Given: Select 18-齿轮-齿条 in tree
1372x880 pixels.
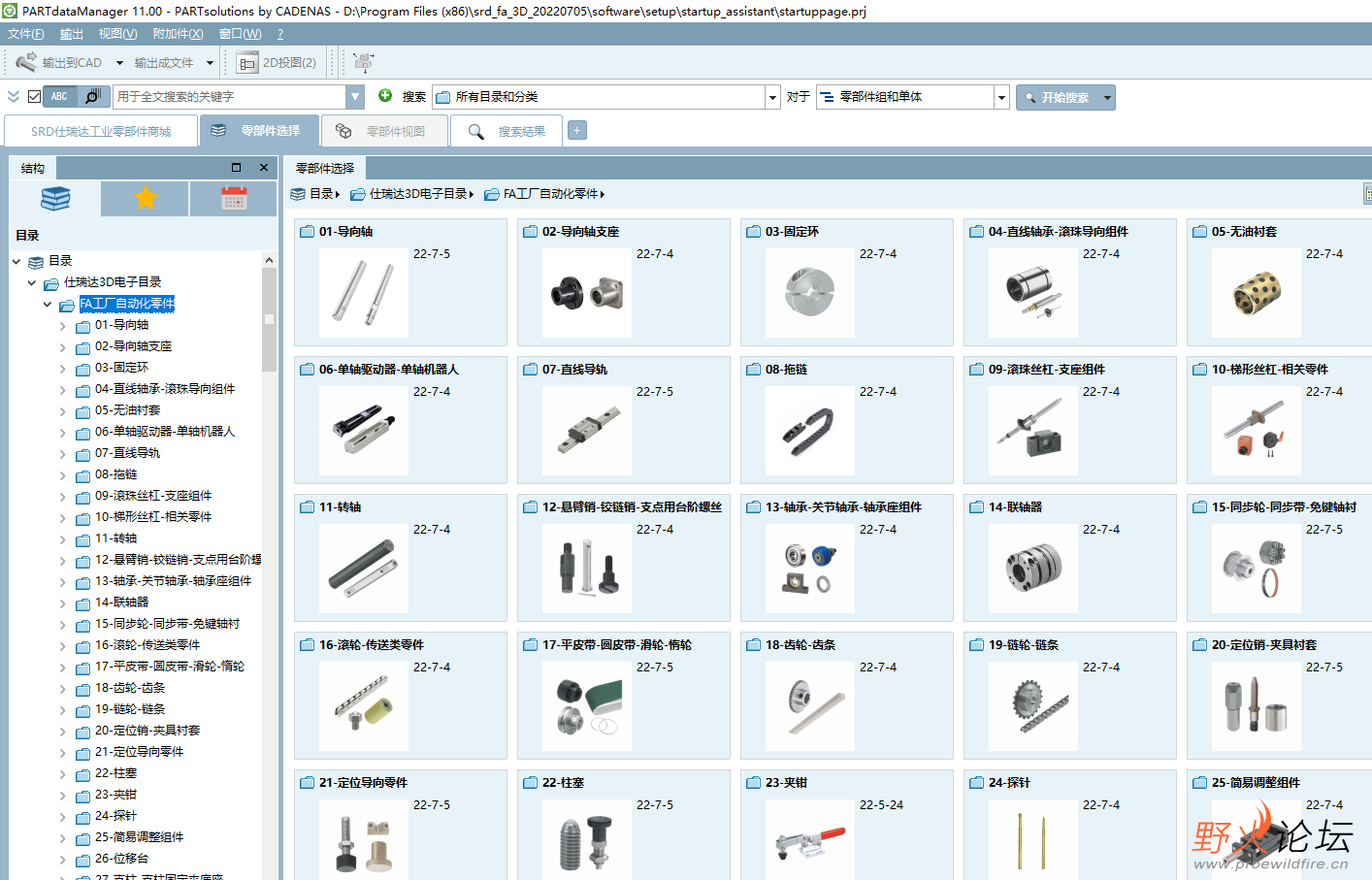Looking at the screenshot, I should point(130,688).
